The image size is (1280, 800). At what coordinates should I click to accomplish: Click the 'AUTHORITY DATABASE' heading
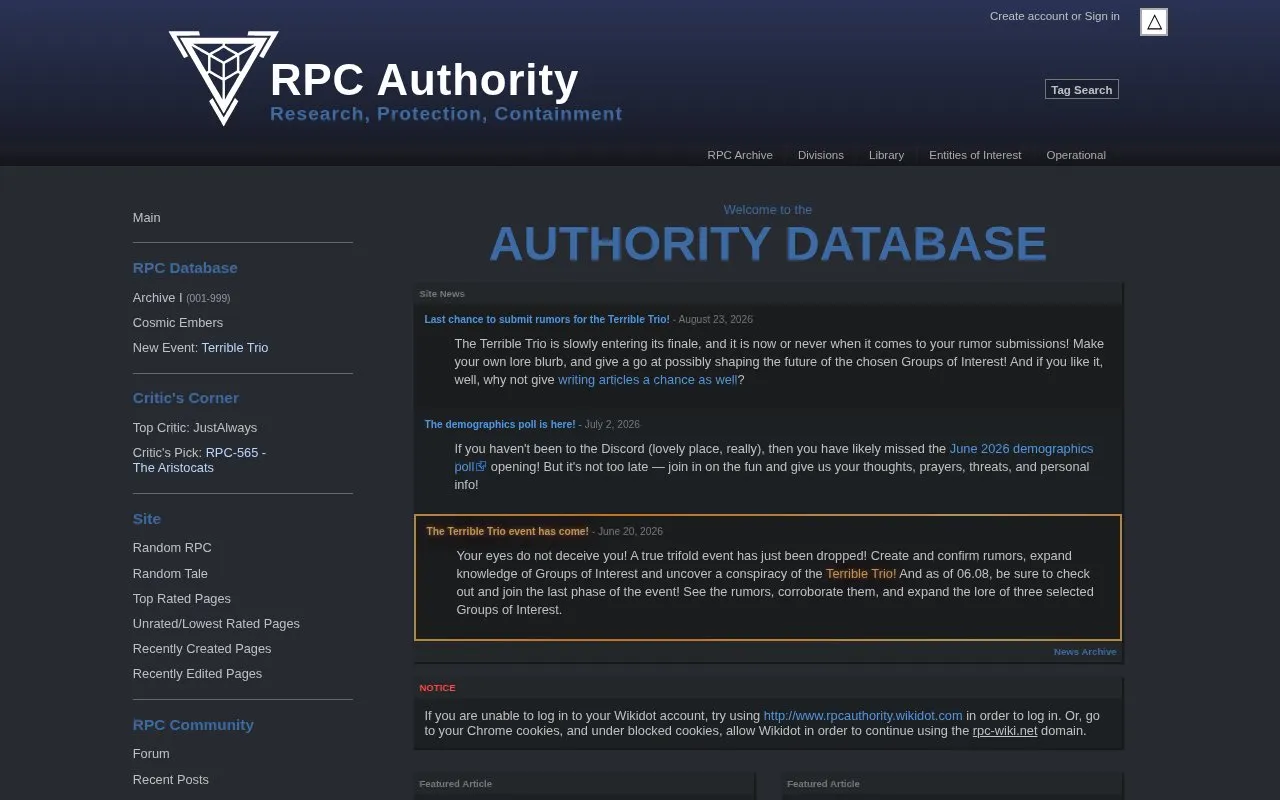pyautogui.click(x=768, y=244)
